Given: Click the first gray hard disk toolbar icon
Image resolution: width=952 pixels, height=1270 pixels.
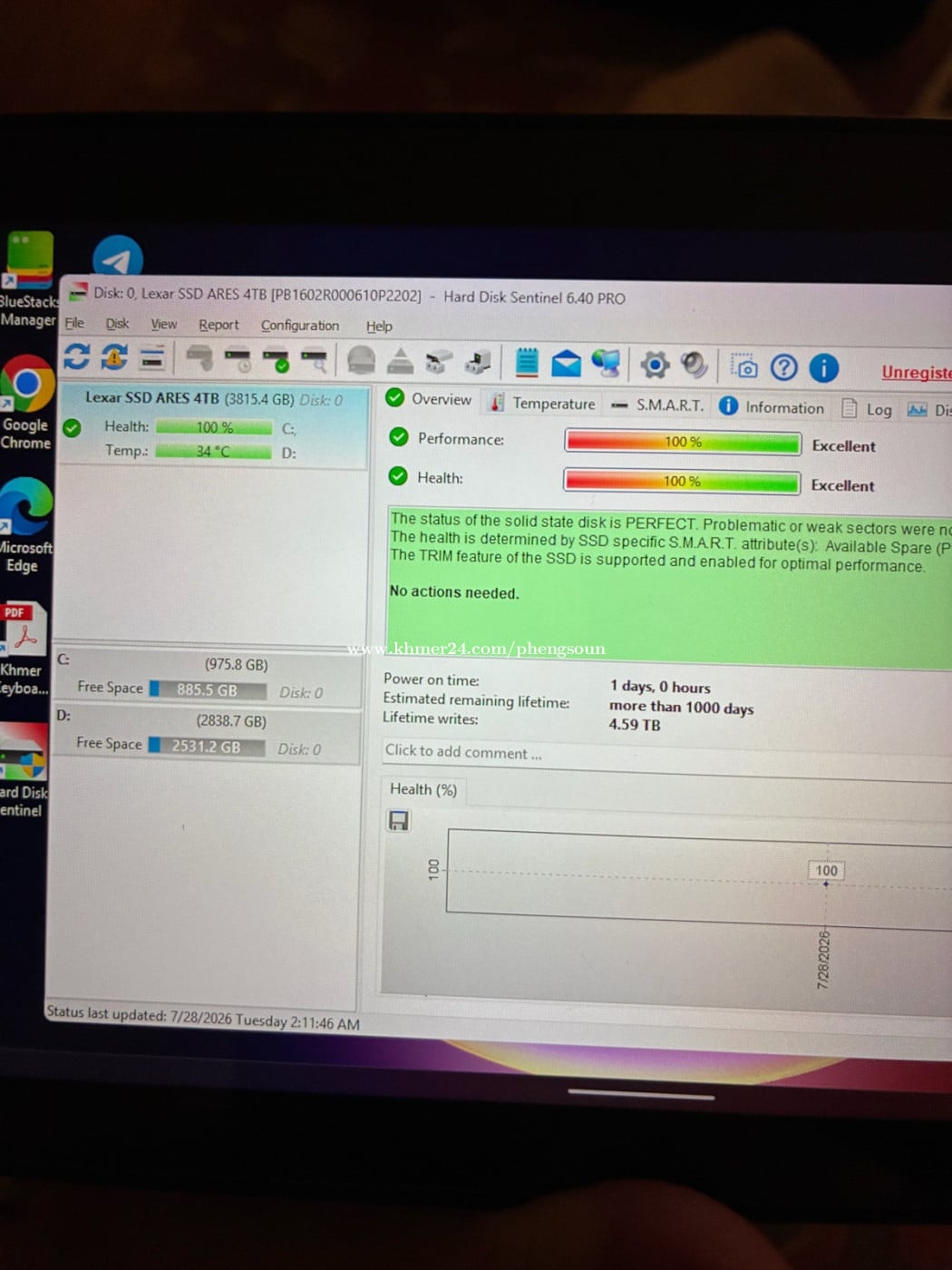Looking at the screenshot, I should pyautogui.click(x=199, y=359).
